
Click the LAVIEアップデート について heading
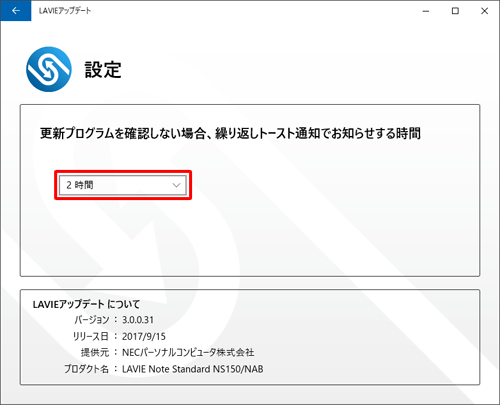[86, 304]
